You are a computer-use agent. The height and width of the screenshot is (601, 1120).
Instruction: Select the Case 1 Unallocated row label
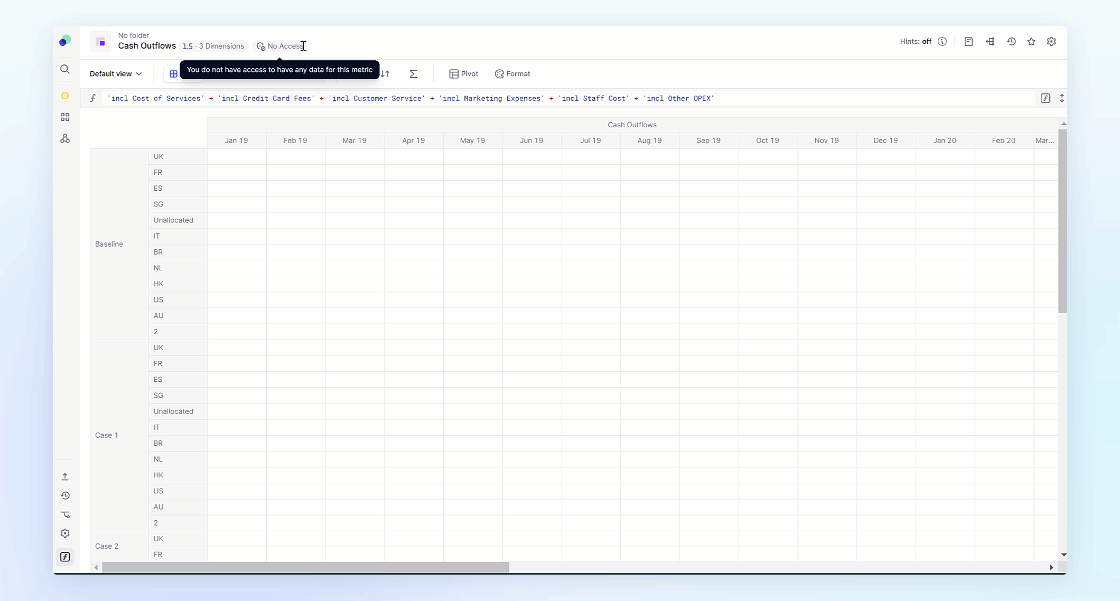click(178, 412)
